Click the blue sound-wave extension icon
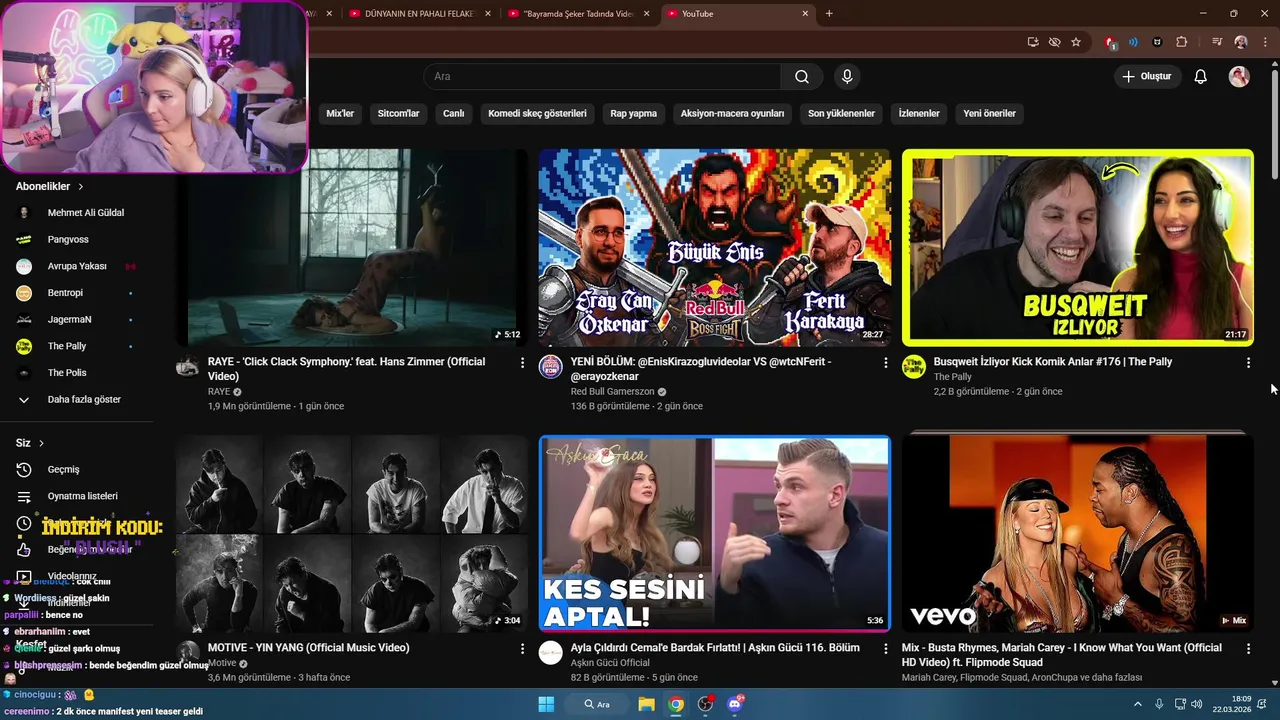 coord(1133,42)
